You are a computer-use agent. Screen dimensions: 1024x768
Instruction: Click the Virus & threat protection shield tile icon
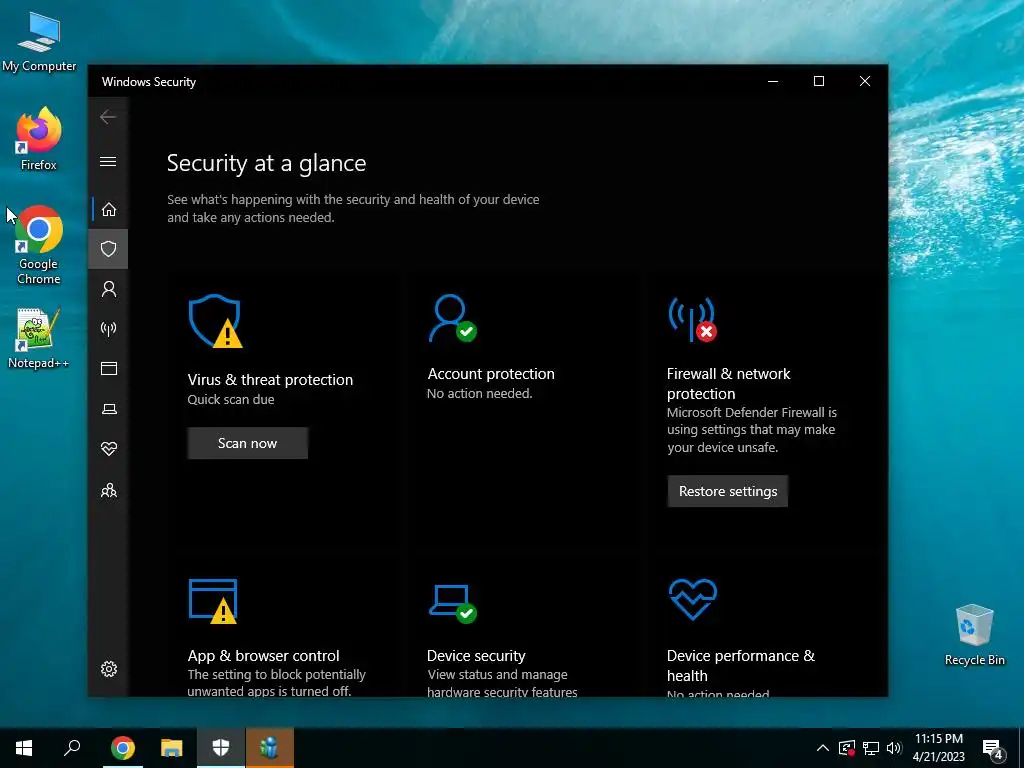[216, 321]
